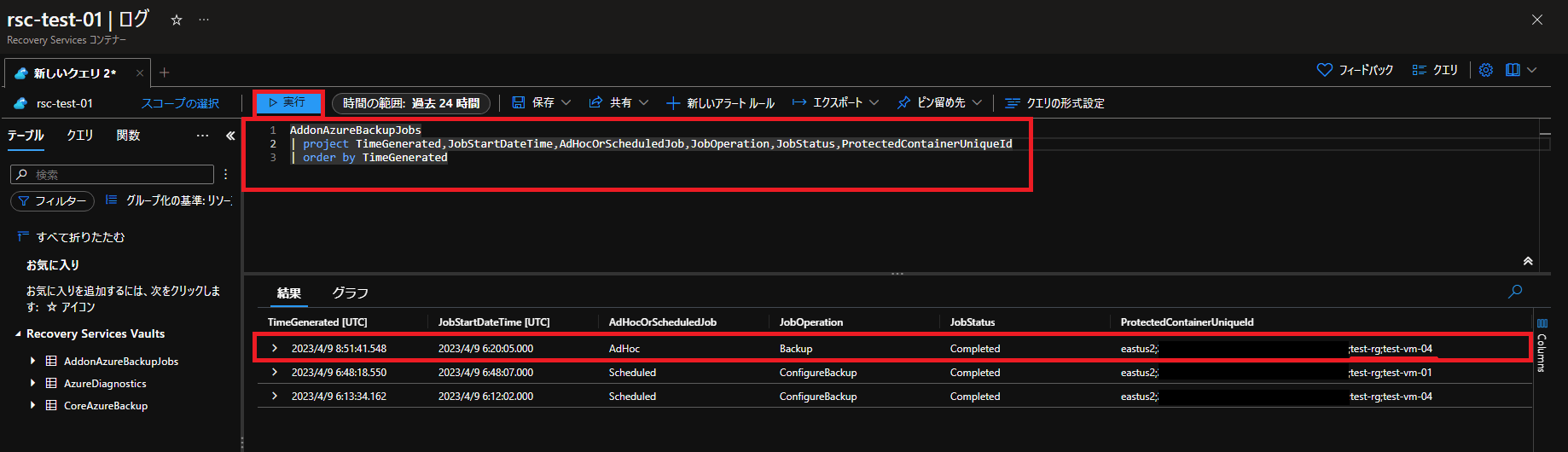The image size is (1568, 452).
Task: Collapse the side panel with double chevron
Action: (x=230, y=136)
